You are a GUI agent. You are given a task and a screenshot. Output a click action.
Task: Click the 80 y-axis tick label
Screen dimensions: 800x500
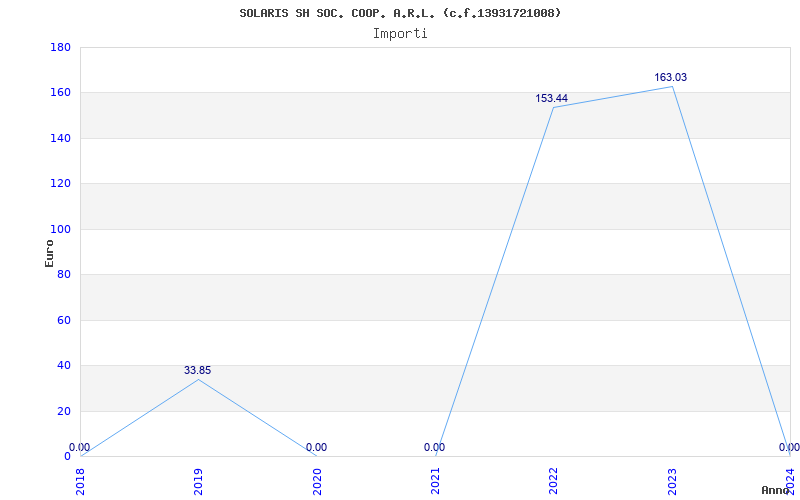point(64,274)
